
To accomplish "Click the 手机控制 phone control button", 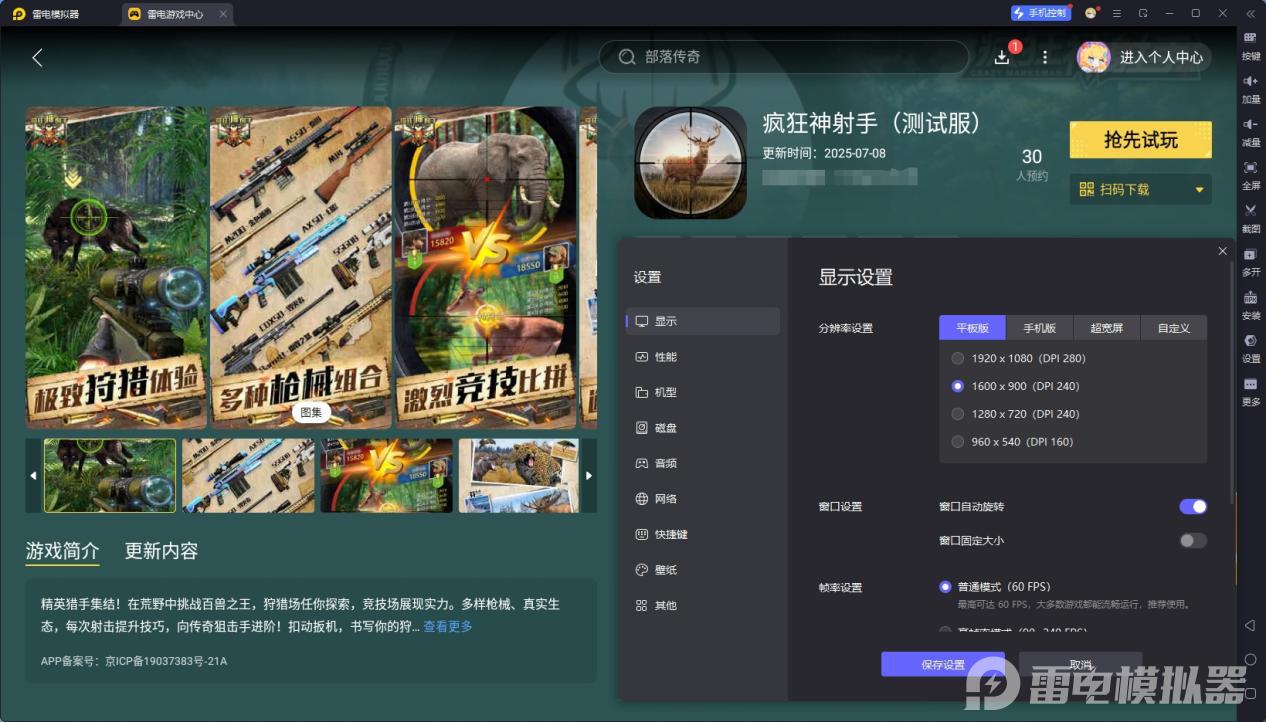I will click(1041, 13).
